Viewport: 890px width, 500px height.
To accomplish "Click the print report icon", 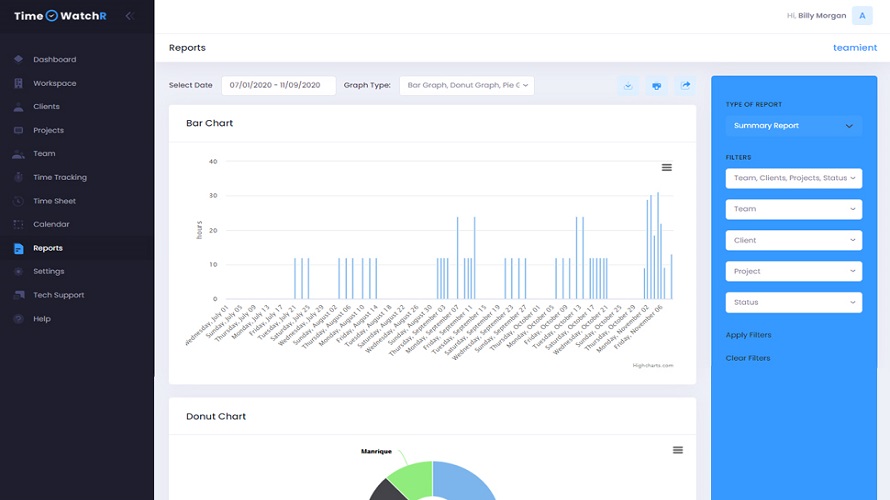I will click(656, 86).
